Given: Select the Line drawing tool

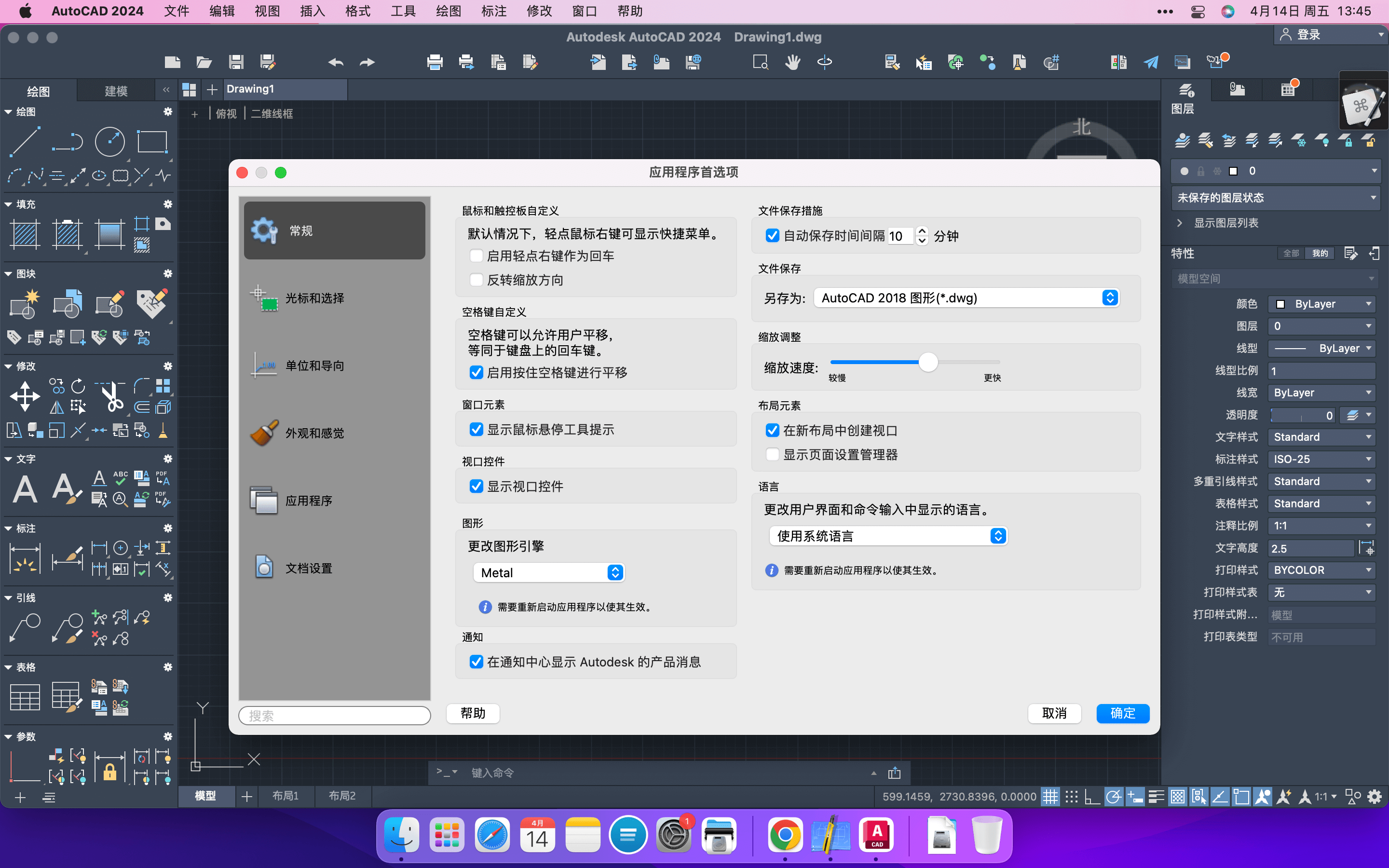Looking at the screenshot, I should pos(25,141).
